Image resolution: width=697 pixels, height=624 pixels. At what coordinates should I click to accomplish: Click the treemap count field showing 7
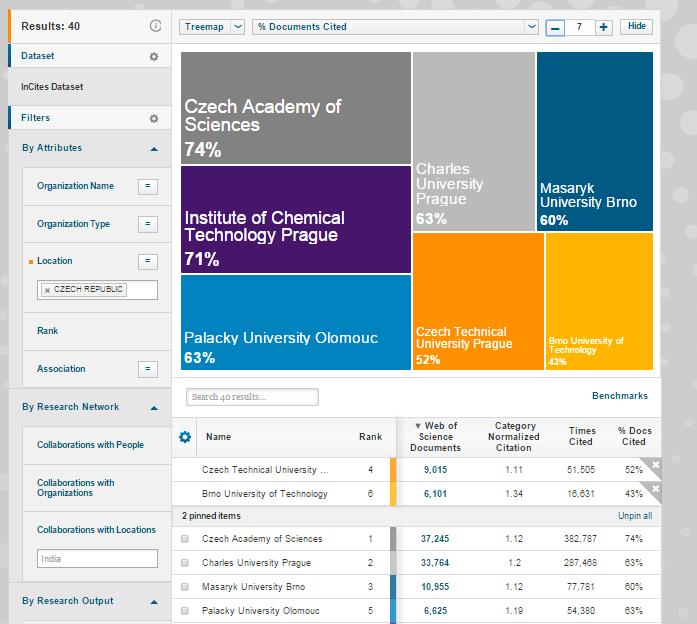tap(579, 28)
